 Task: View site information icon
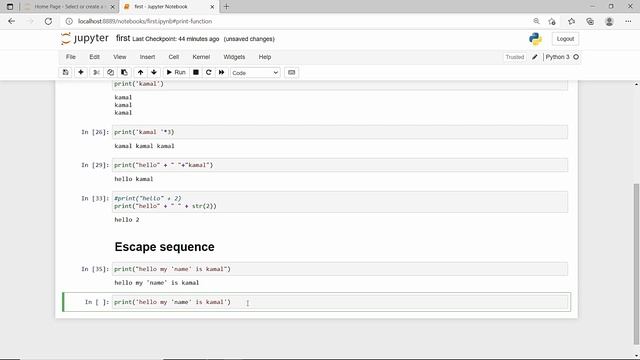point(69,21)
